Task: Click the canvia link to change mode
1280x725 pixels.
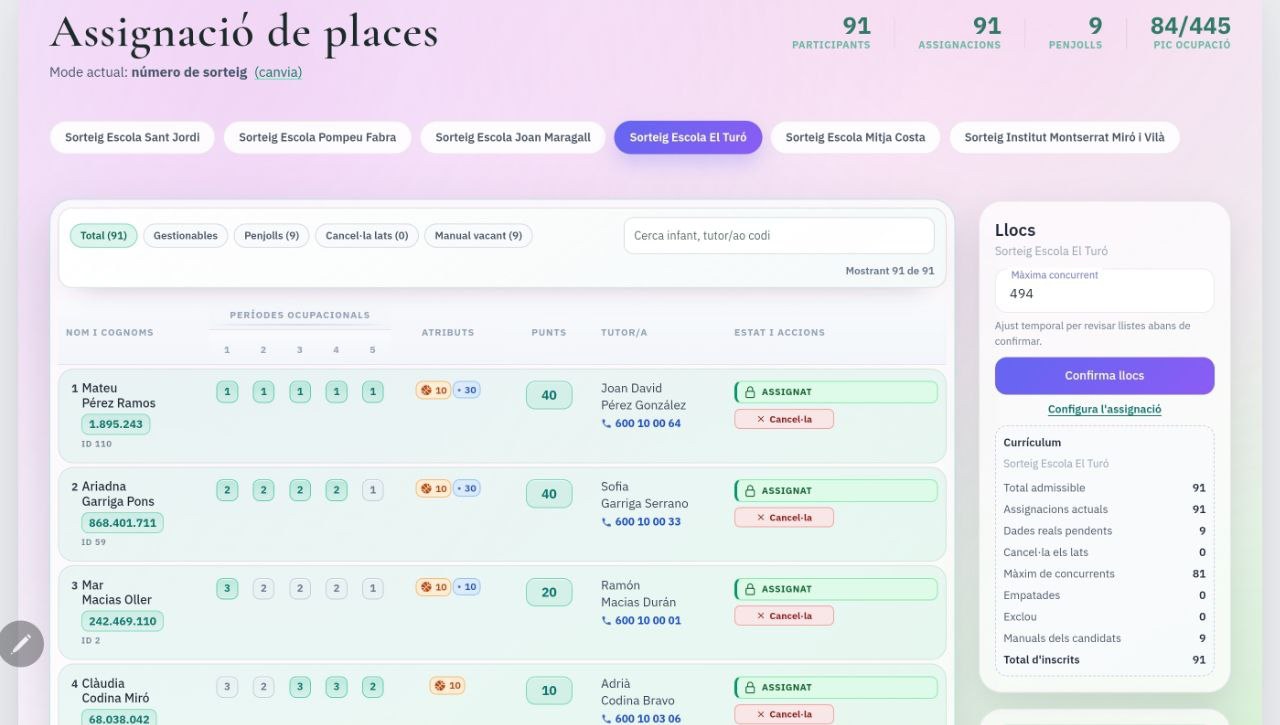Action: tap(278, 73)
